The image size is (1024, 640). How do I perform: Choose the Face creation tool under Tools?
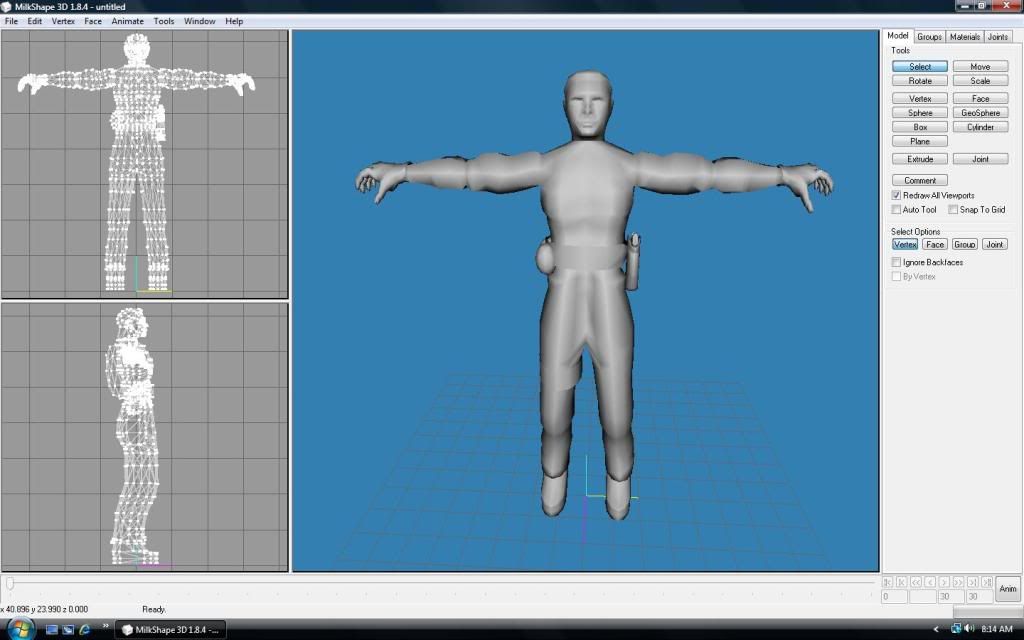click(x=980, y=99)
